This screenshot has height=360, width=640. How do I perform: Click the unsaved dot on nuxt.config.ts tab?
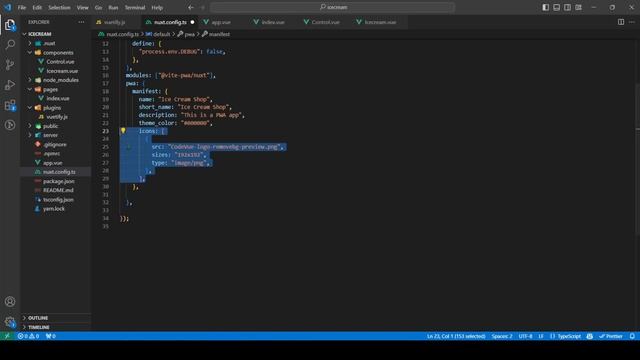coord(192,22)
